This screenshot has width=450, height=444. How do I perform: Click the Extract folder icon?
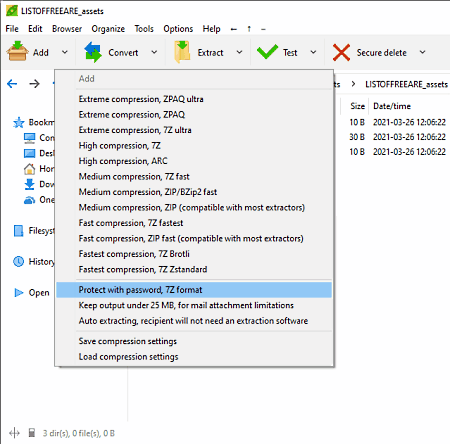(182, 52)
